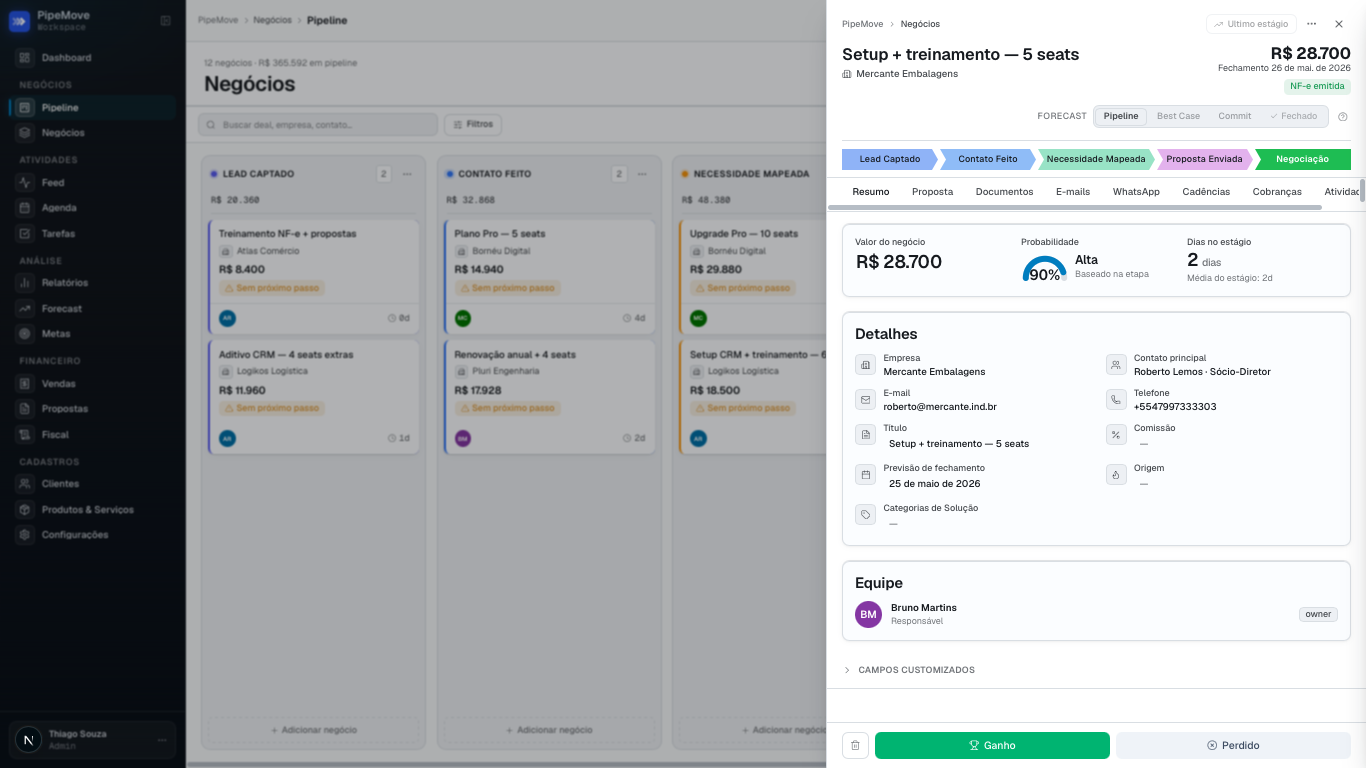This screenshot has height=768, width=1366.
Task: Click the tag icon for Categorias de Solução
Action: (x=865, y=515)
